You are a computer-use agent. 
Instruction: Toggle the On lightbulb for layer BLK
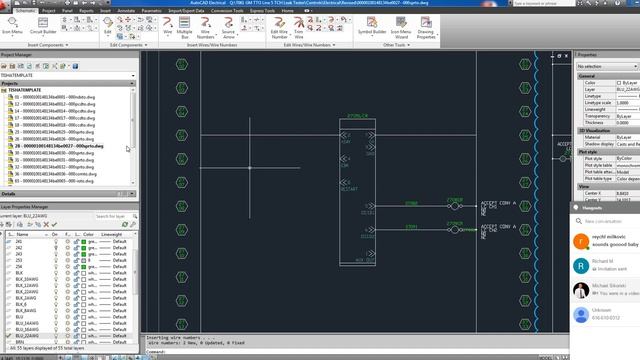[56, 273]
